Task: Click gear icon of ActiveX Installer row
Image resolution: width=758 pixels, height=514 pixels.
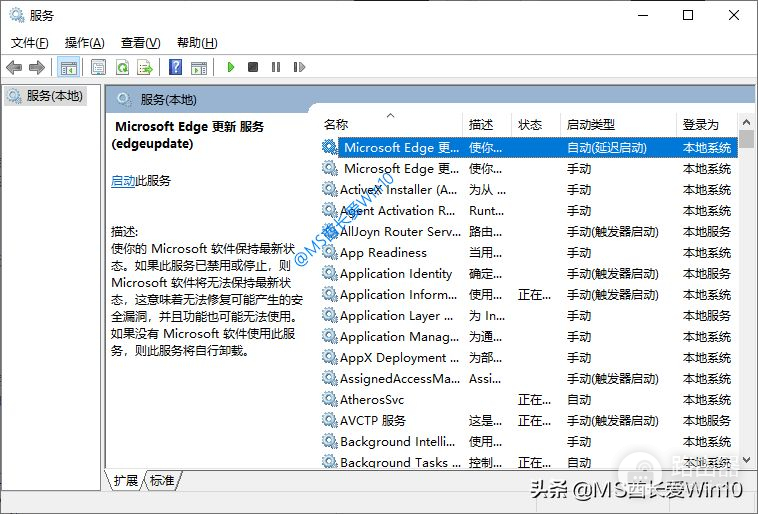Action: (330, 190)
